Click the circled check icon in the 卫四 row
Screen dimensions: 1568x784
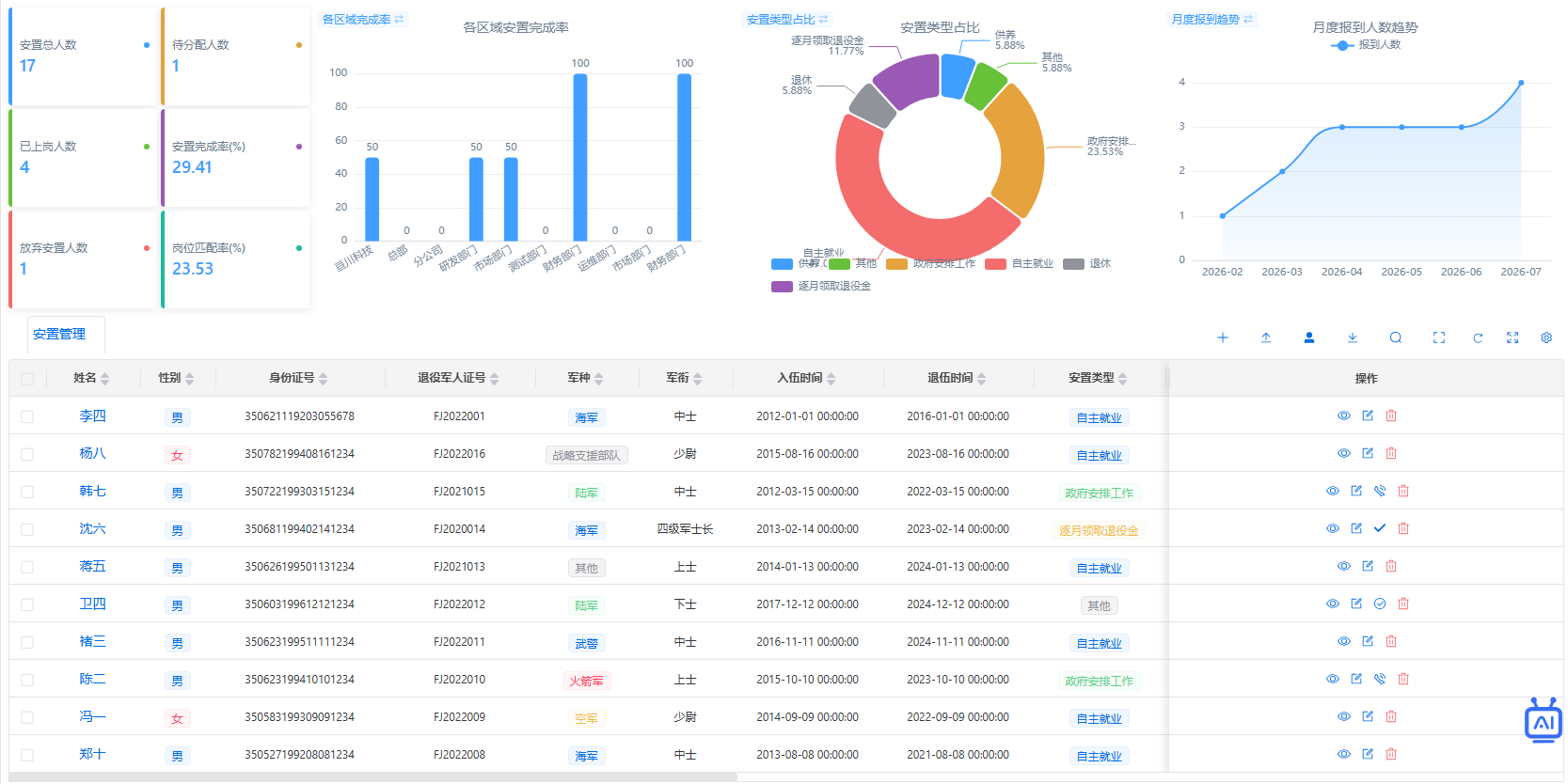(x=1380, y=604)
